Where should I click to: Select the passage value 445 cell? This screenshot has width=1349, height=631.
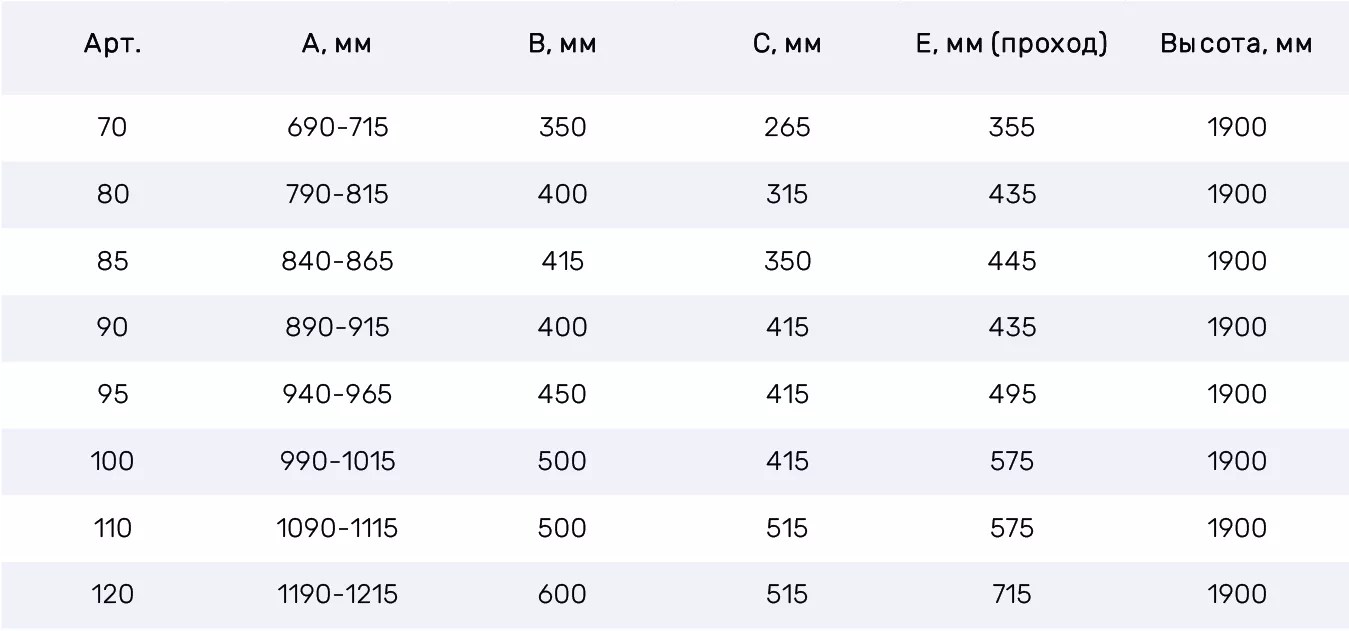click(1012, 261)
